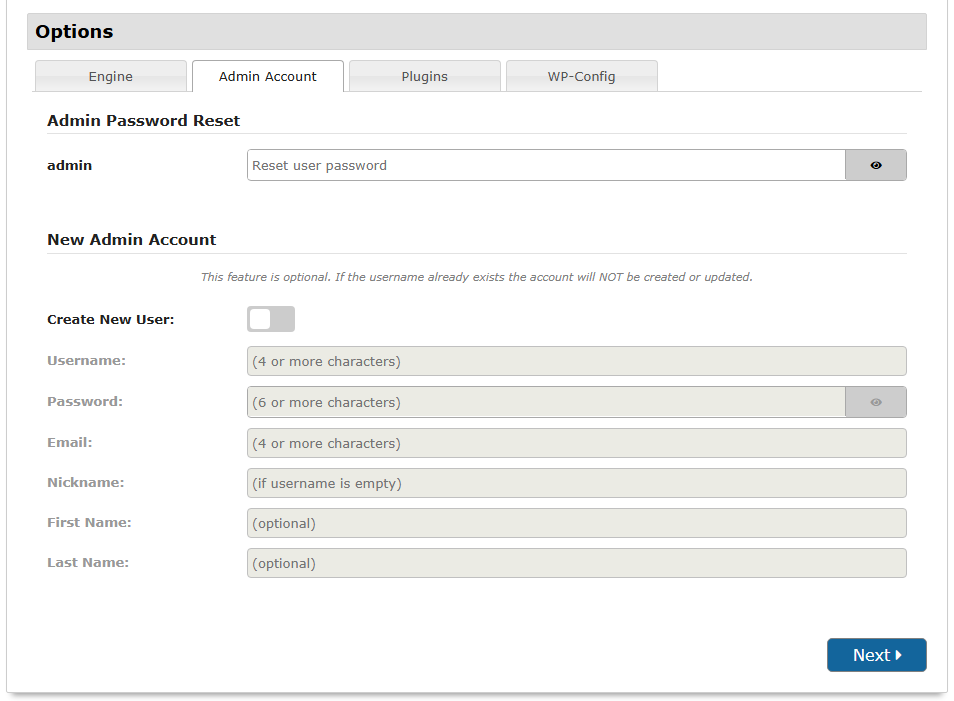
Task: Click the New Admin Account heading
Action: pos(131,240)
